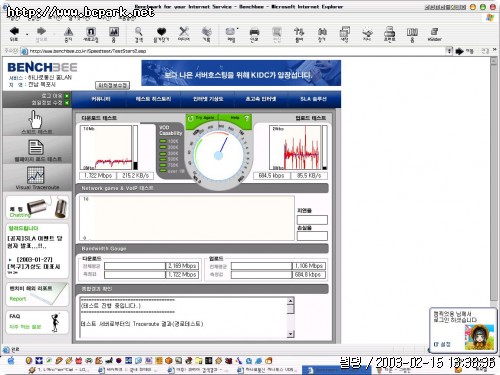Click the IP 설정 link in messenger popup
Screen dimensions: 500x375
(442, 344)
